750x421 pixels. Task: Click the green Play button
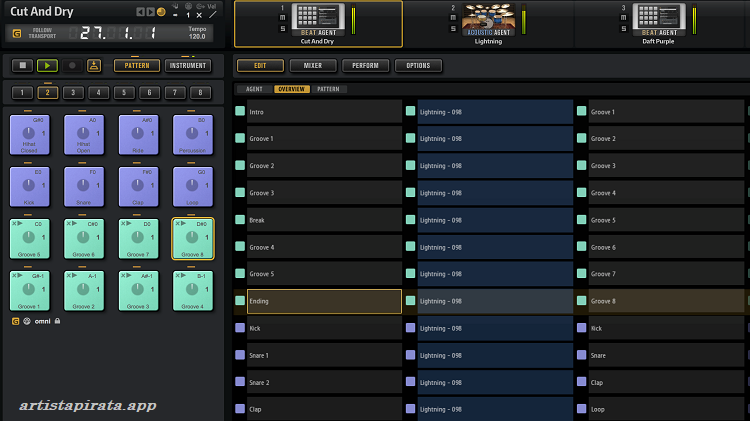(x=47, y=66)
